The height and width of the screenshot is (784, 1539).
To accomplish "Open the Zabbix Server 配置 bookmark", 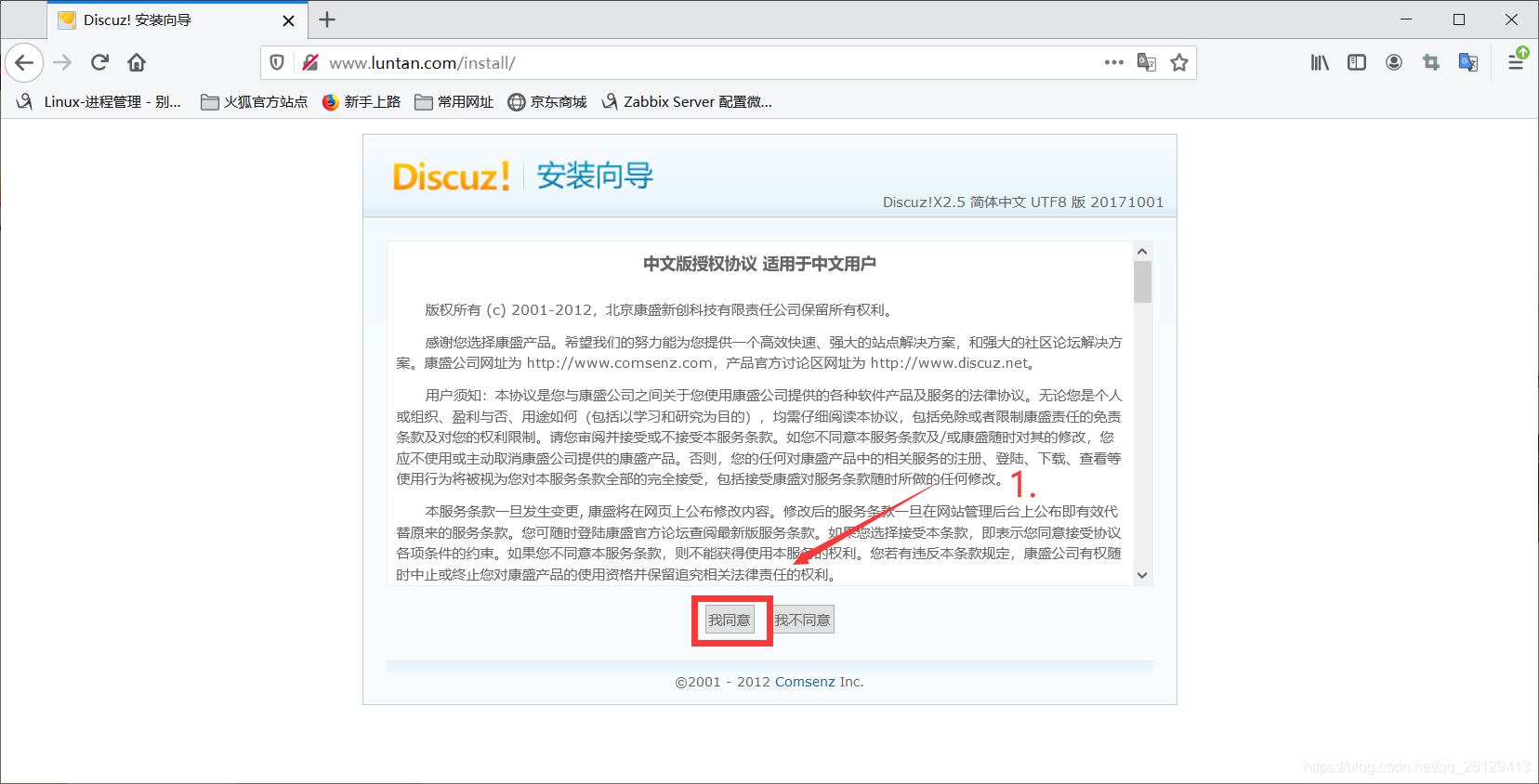I will [687, 102].
